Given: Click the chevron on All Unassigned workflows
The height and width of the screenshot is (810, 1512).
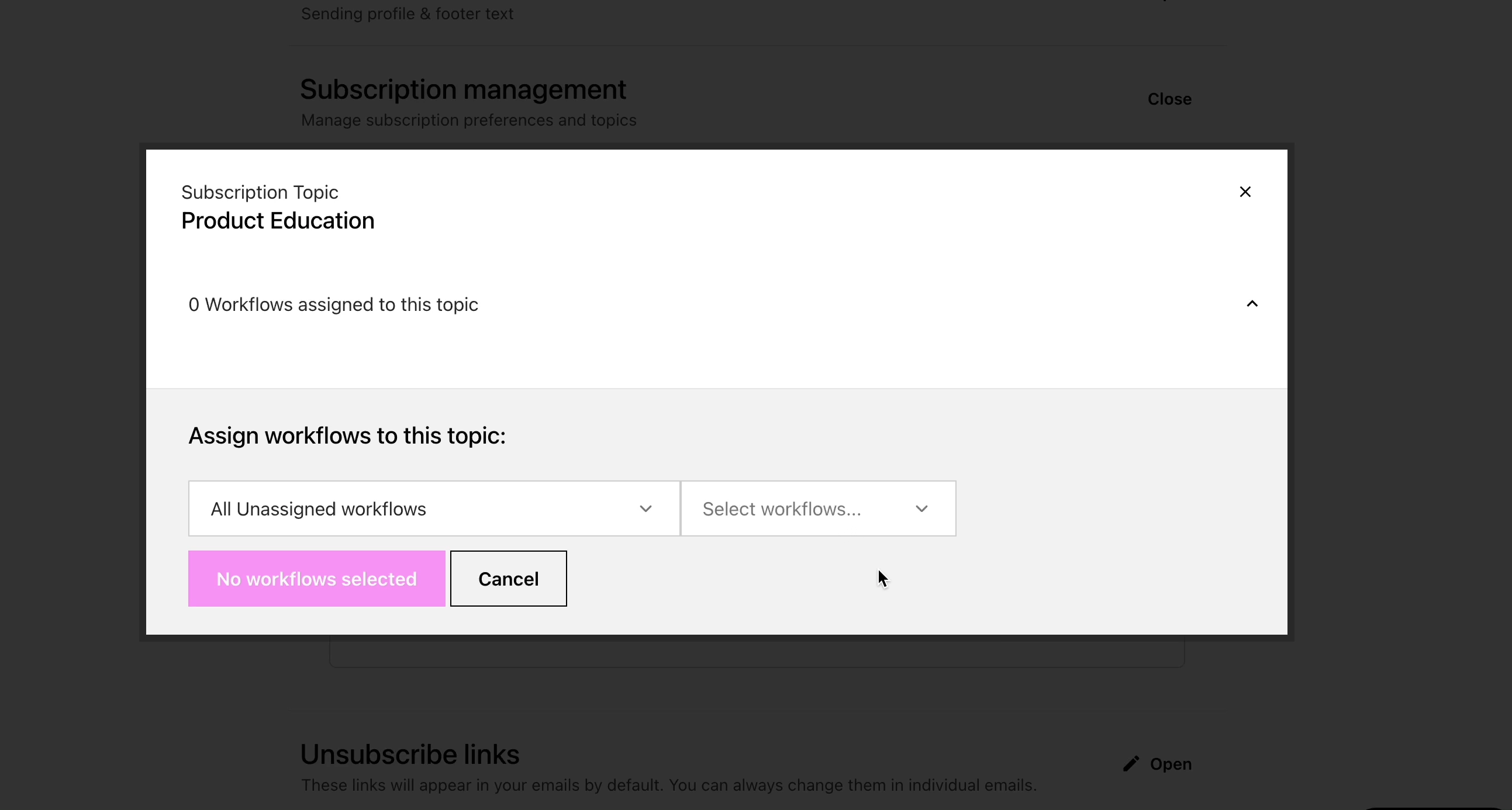Looking at the screenshot, I should (x=645, y=508).
